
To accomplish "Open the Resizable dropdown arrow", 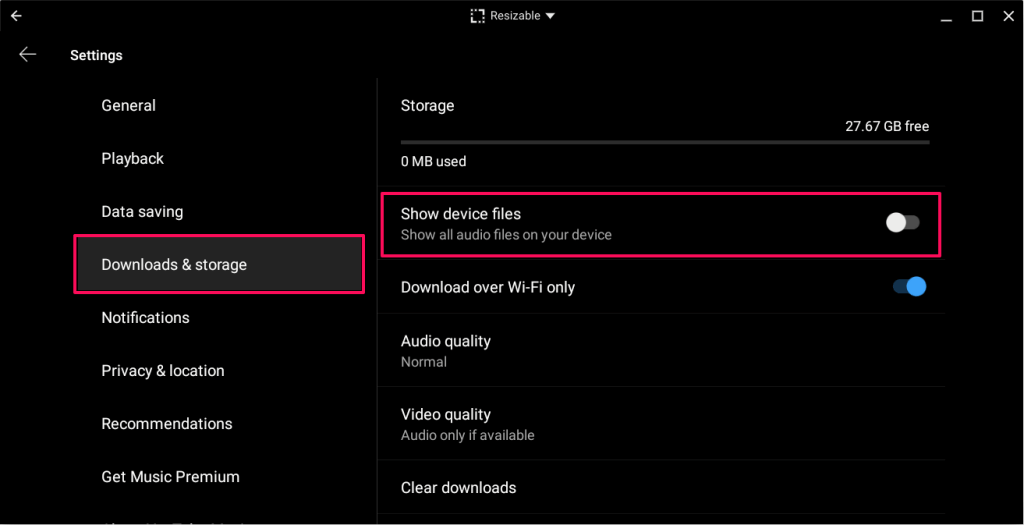I will pos(550,16).
